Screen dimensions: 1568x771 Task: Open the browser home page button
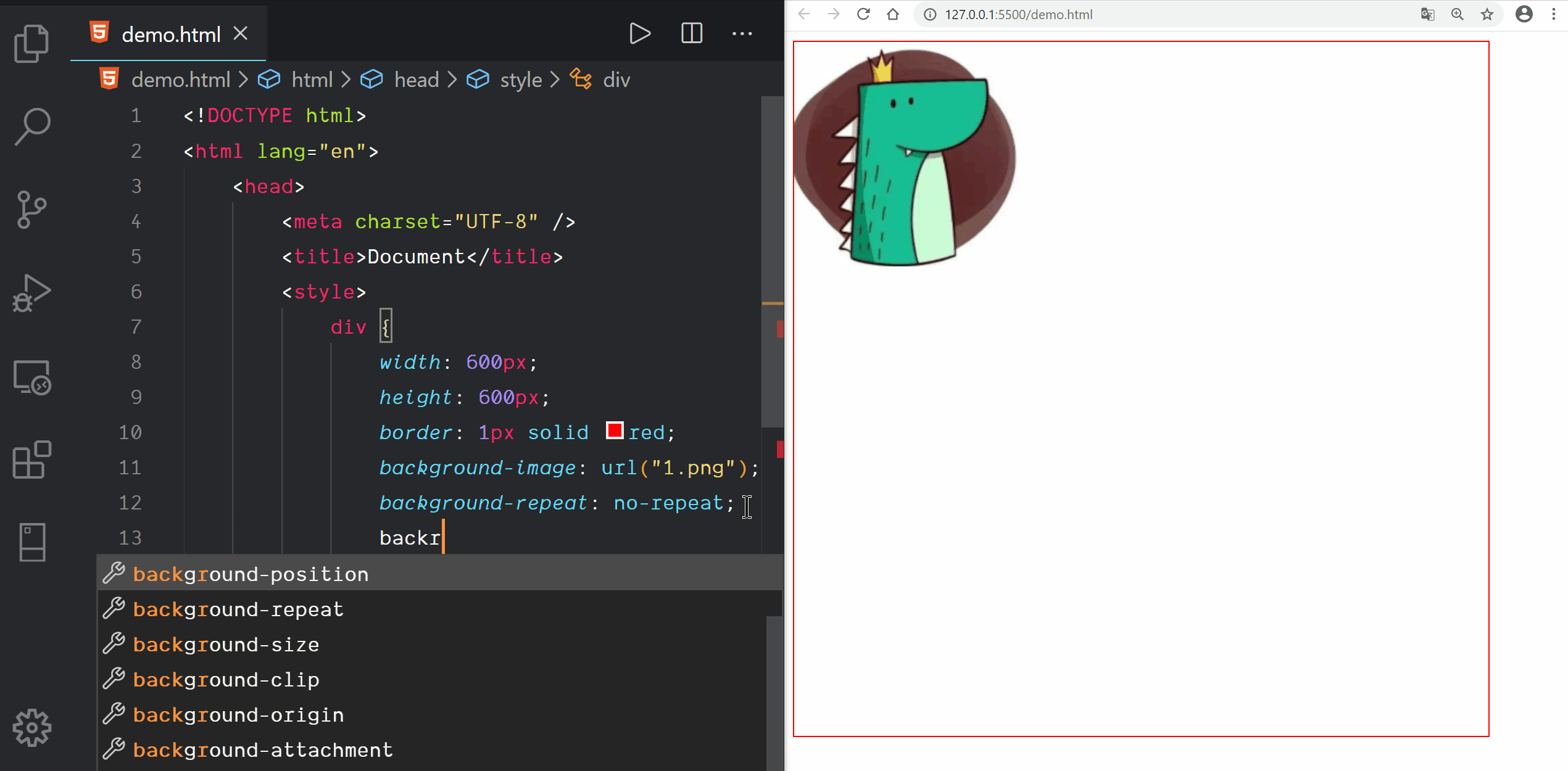coord(893,14)
